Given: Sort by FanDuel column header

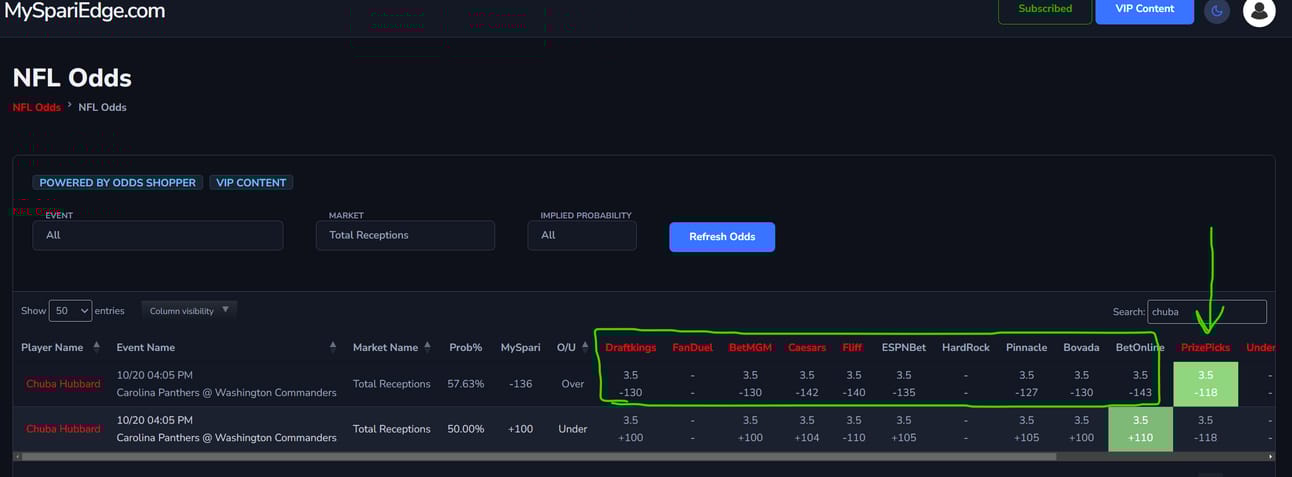Looking at the screenshot, I should click(x=693, y=347).
